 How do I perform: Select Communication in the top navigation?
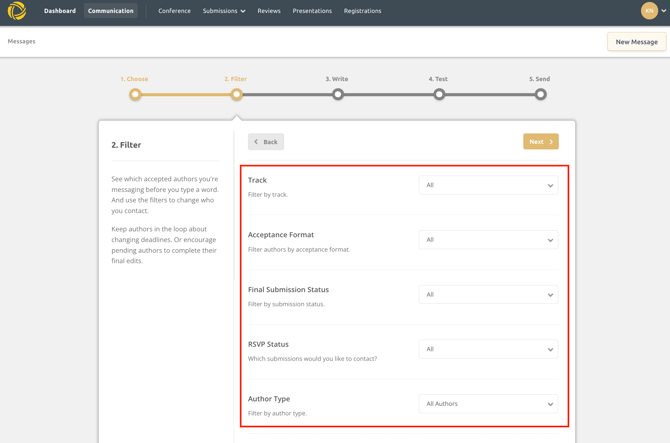(110, 11)
